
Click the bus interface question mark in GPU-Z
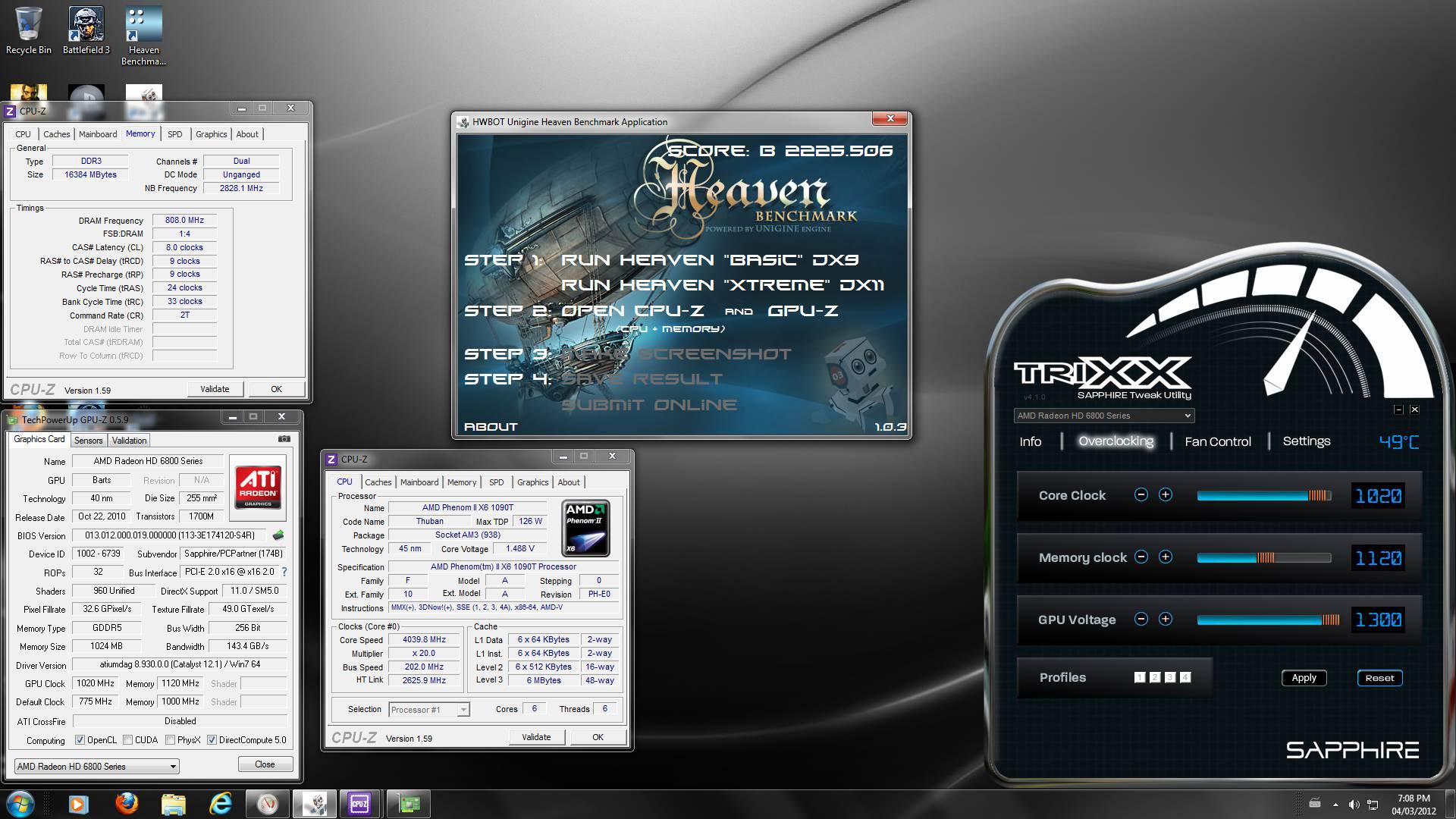pyautogui.click(x=284, y=572)
